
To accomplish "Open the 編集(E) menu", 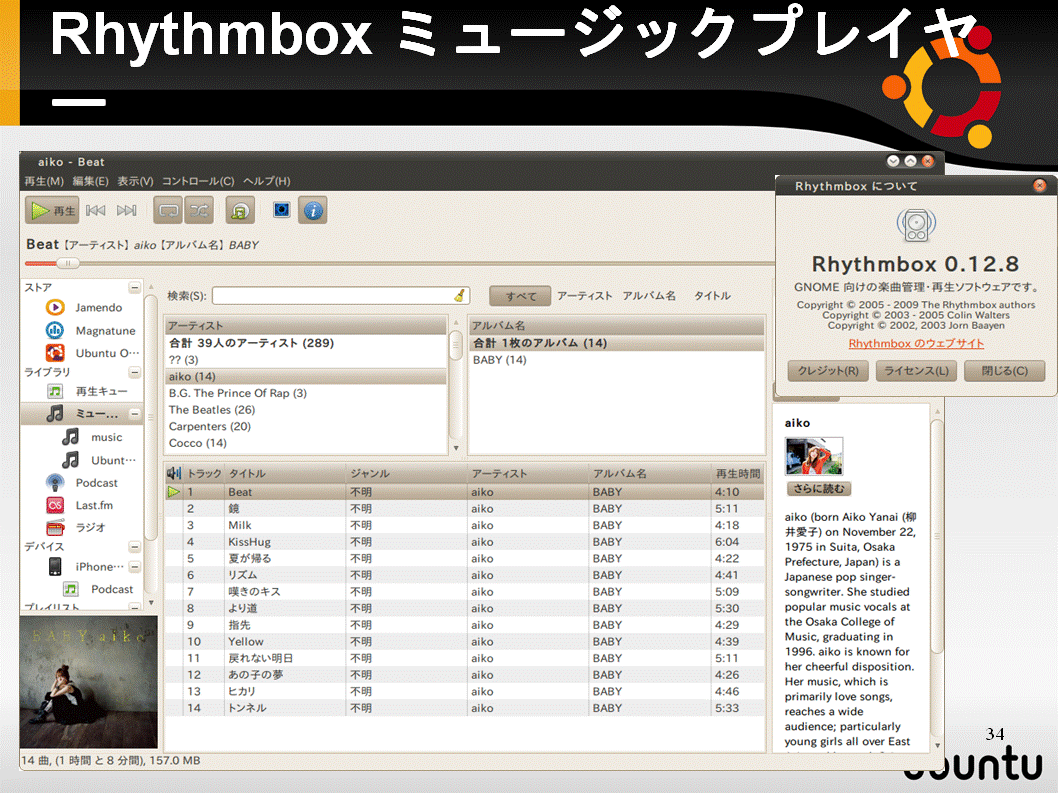I will [x=90, y=181].
